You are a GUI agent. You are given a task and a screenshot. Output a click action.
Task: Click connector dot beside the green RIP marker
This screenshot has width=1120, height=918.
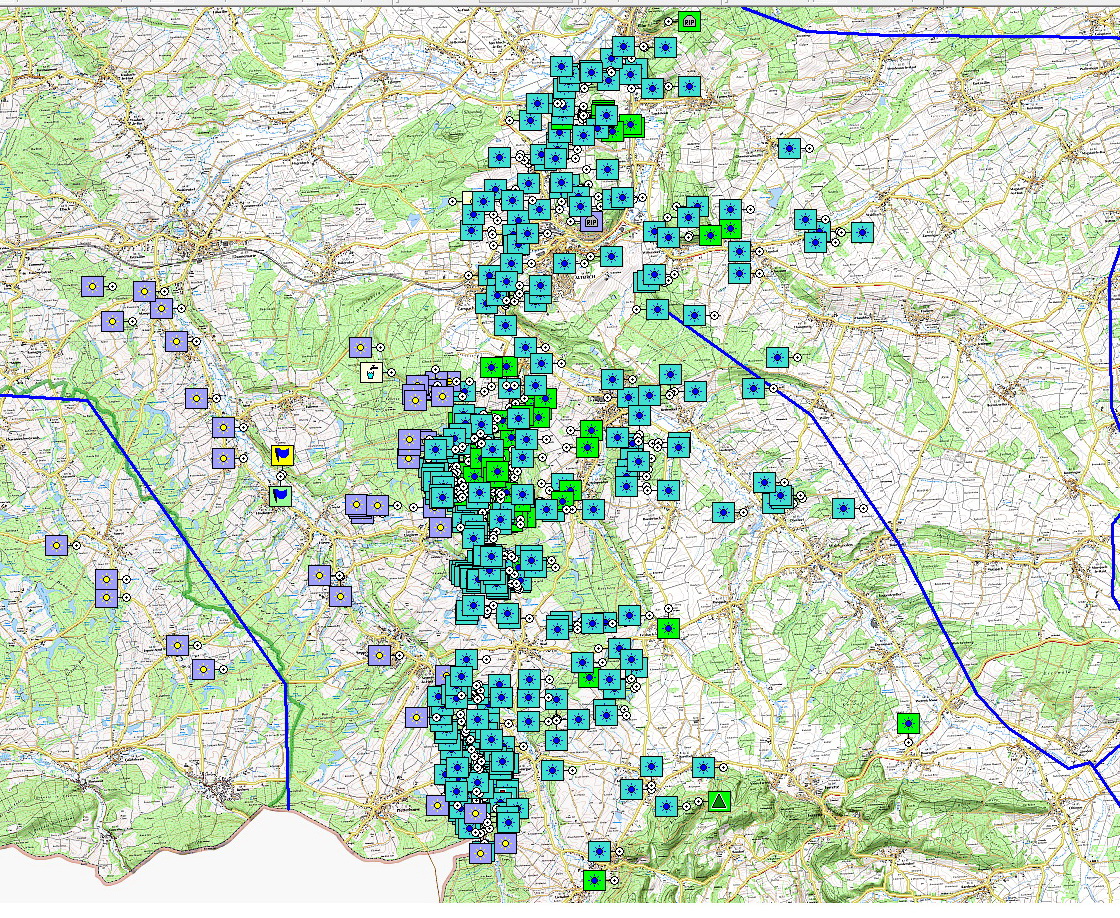coord(669,22)
